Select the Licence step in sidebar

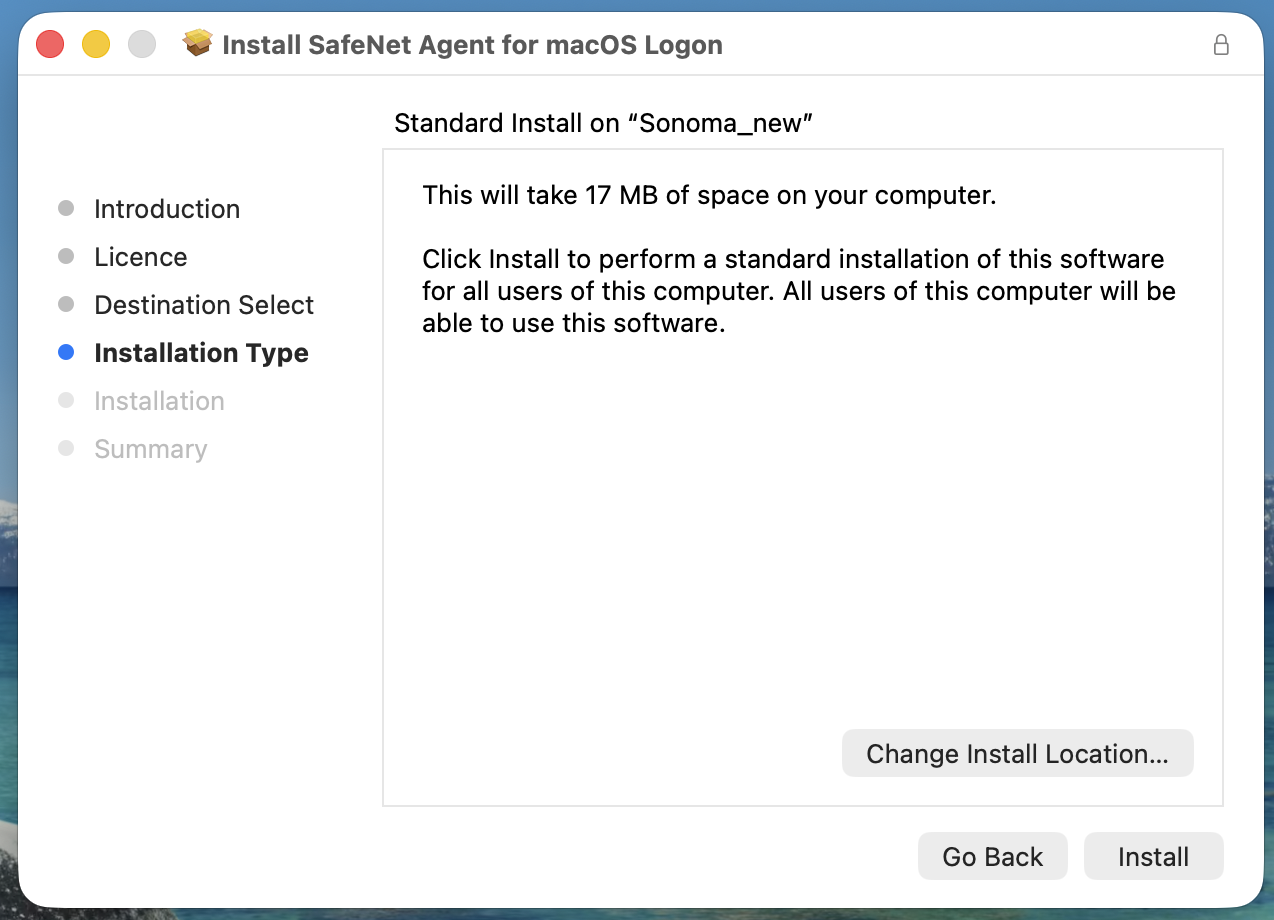point(141,257)
